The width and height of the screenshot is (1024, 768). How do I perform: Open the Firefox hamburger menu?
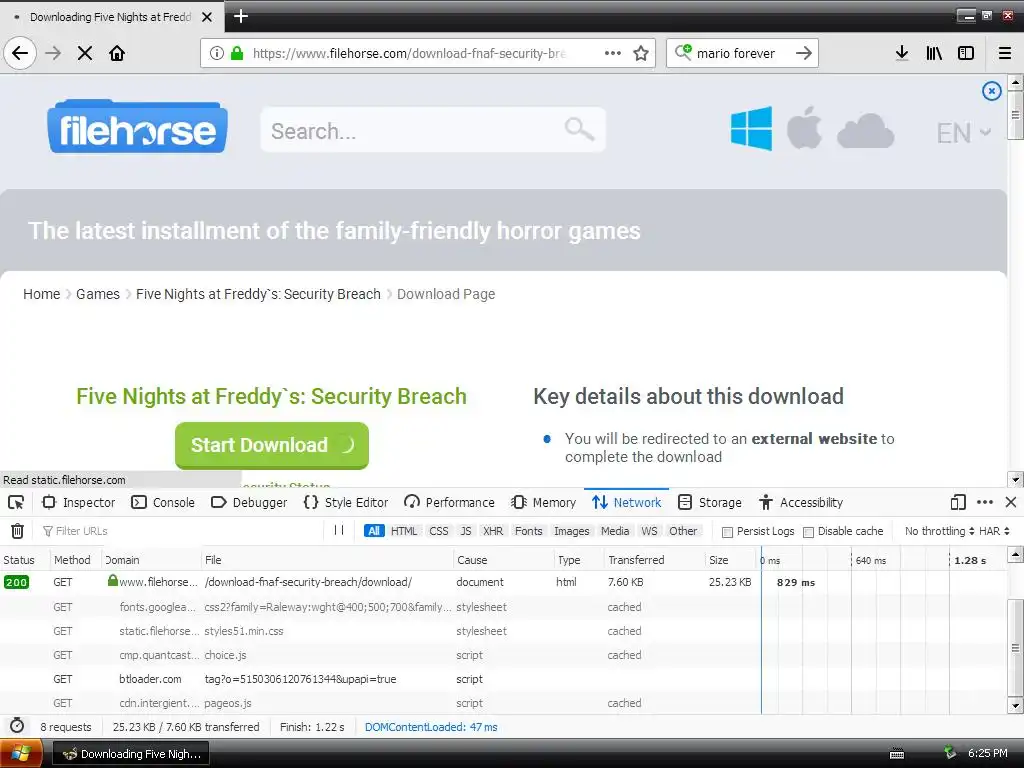pyautogui.click(x=1005, y=53)
